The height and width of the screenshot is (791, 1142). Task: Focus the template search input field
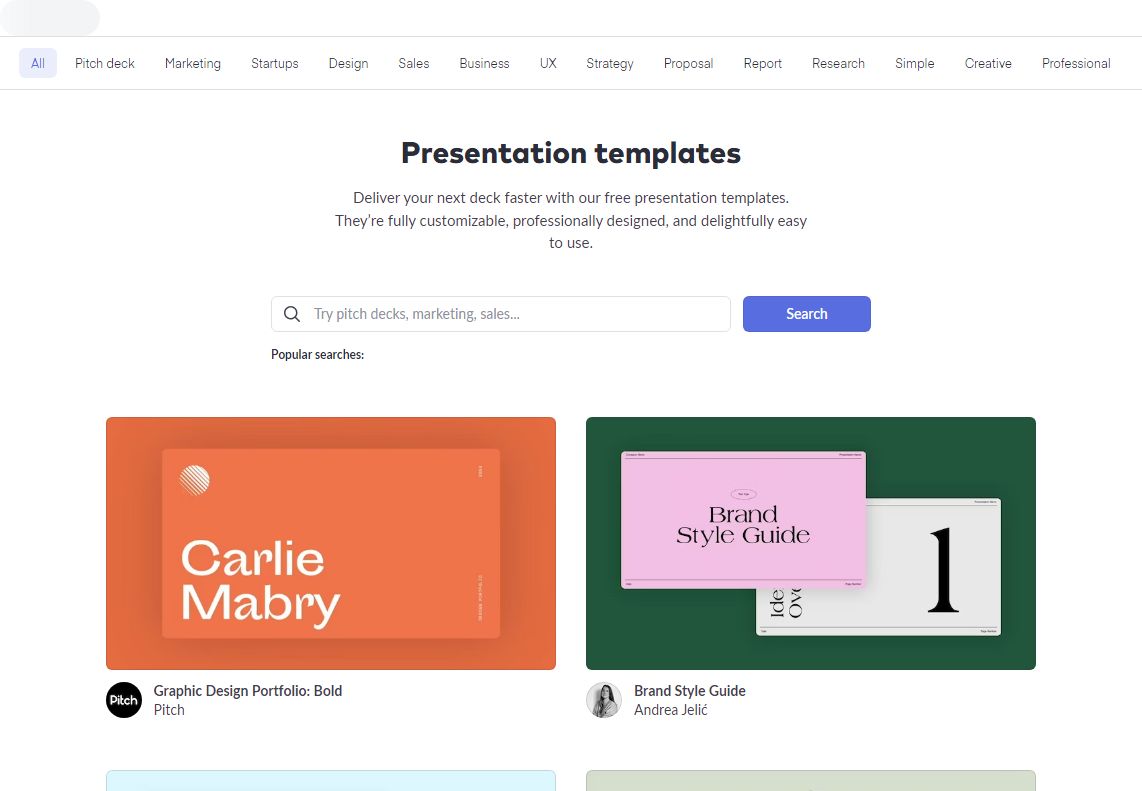500,314
